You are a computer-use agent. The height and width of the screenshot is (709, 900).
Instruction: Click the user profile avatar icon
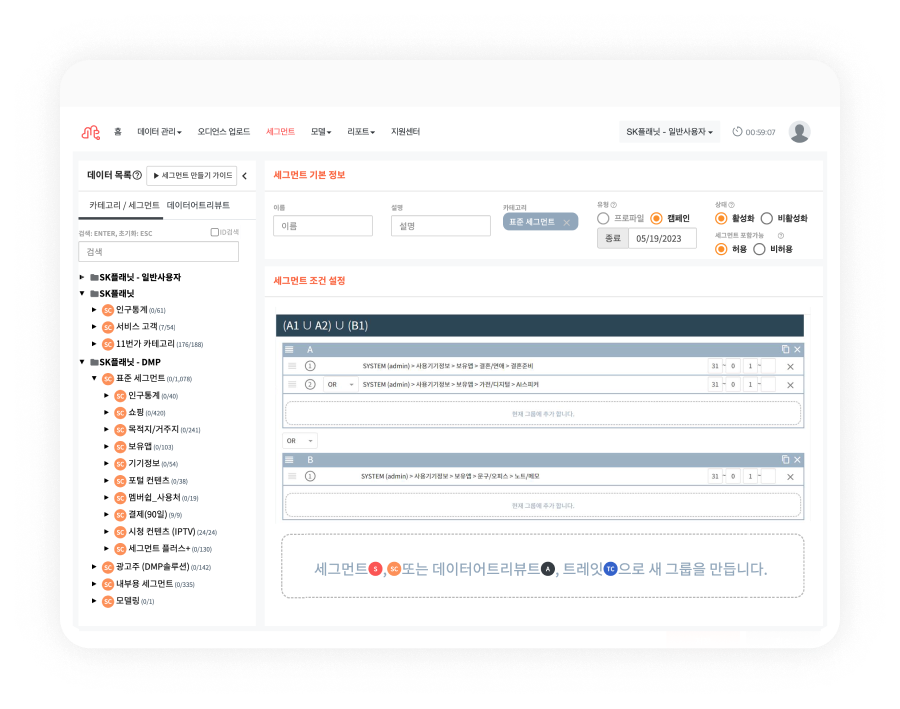point(799,132)
